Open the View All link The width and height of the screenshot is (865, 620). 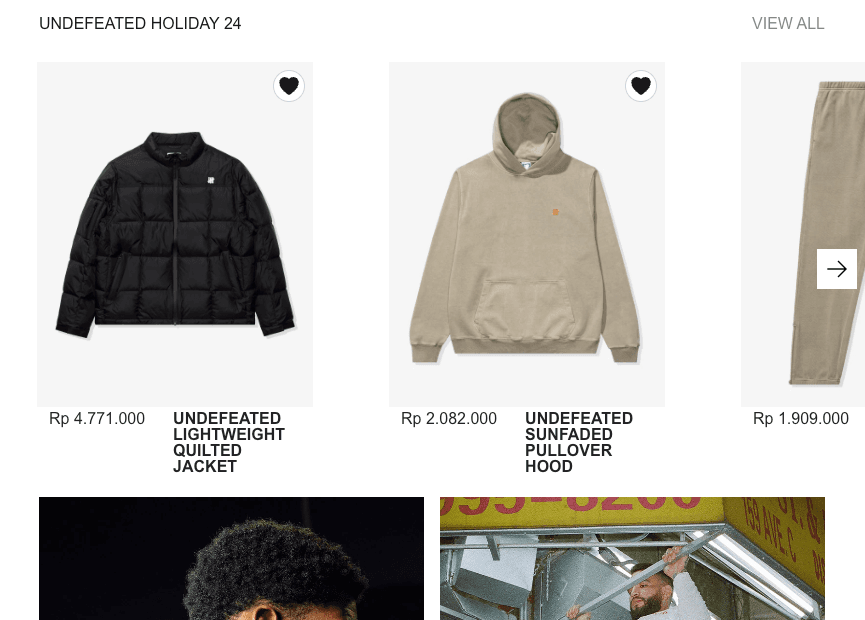788,24
